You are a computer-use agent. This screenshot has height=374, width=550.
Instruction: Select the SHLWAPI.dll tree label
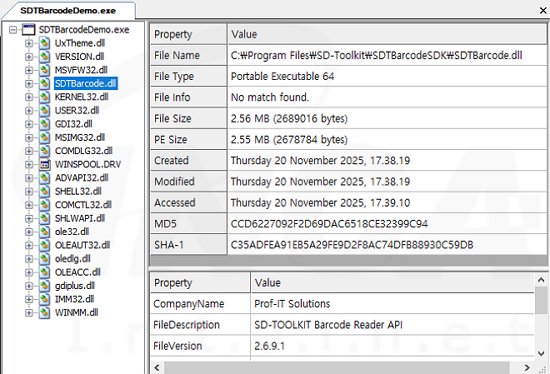(80, 218)
